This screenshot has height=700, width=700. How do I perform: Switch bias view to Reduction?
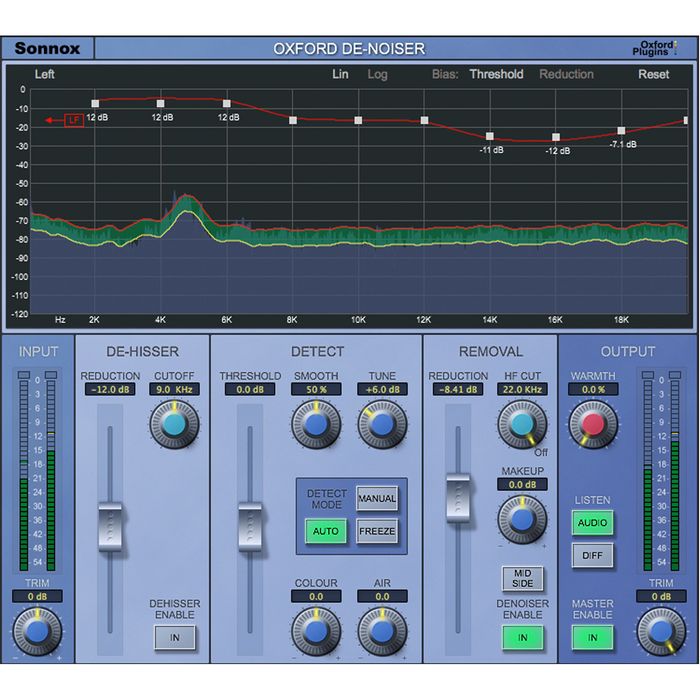tap(566, 74)
